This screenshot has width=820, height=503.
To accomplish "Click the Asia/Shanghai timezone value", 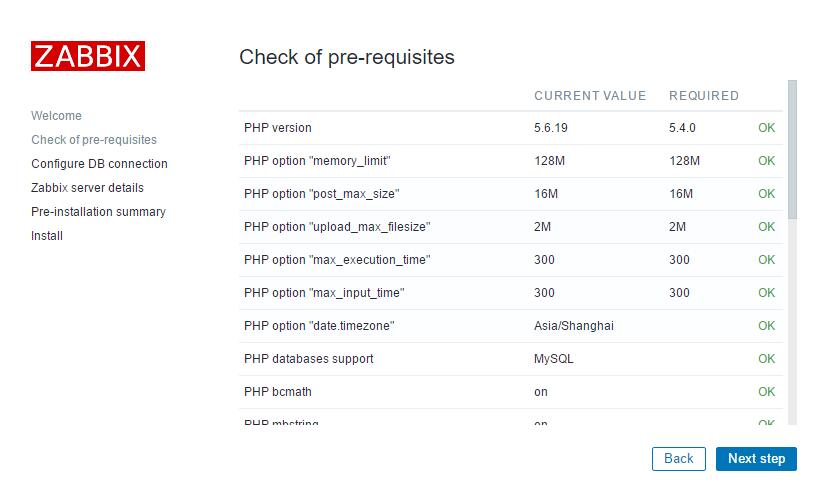I will [574, 326].
